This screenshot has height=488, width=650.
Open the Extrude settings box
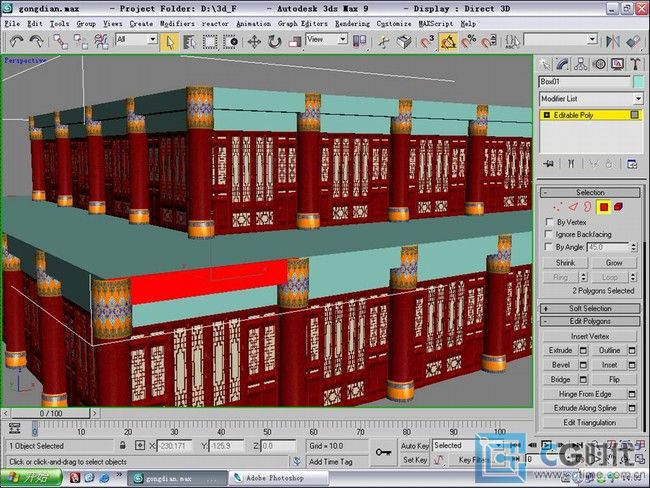(583, 351)
